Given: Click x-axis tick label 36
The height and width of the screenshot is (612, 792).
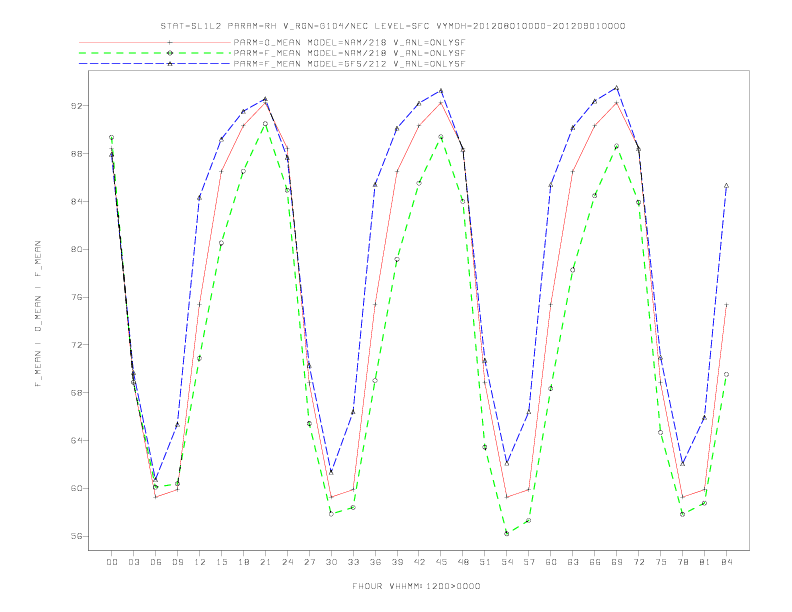Looking at the screenshot, I should 375,562.
